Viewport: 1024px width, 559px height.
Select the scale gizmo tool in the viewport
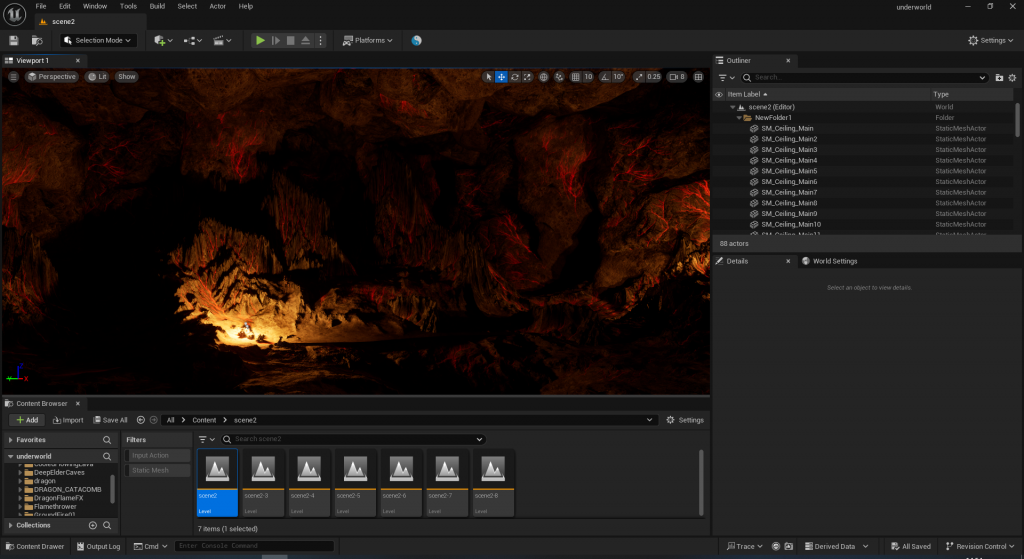click(528, 77)
